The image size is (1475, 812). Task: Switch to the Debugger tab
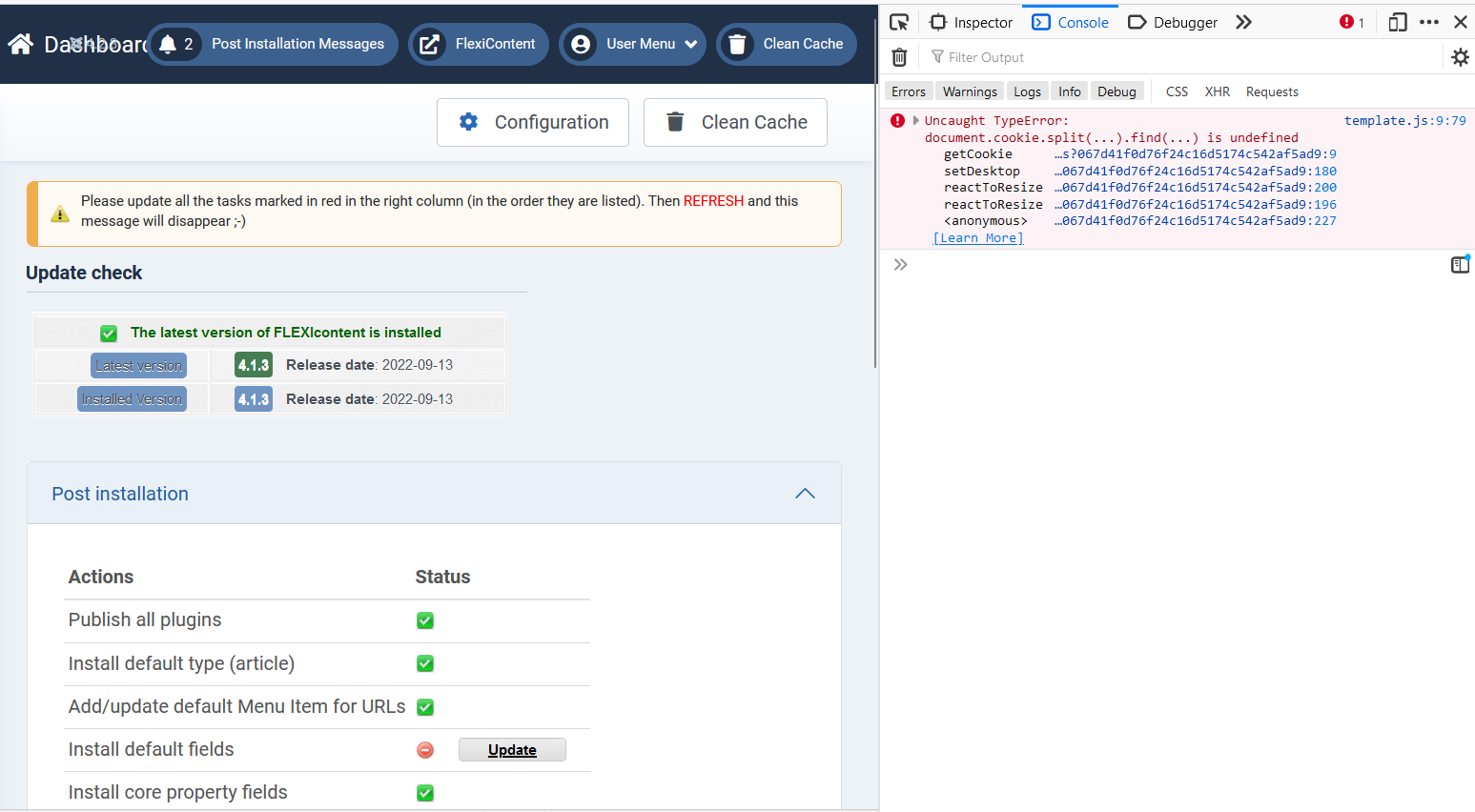(x=1173, y=22)
